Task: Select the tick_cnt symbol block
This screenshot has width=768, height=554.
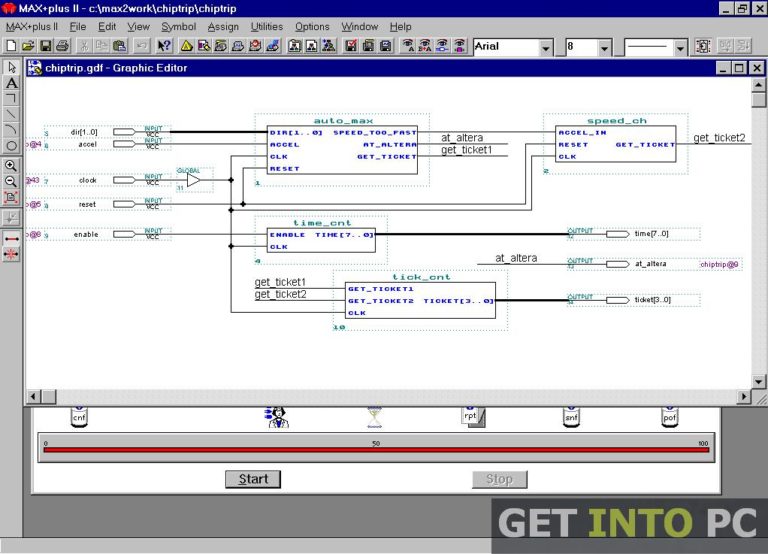Action: tap(420, 300)
